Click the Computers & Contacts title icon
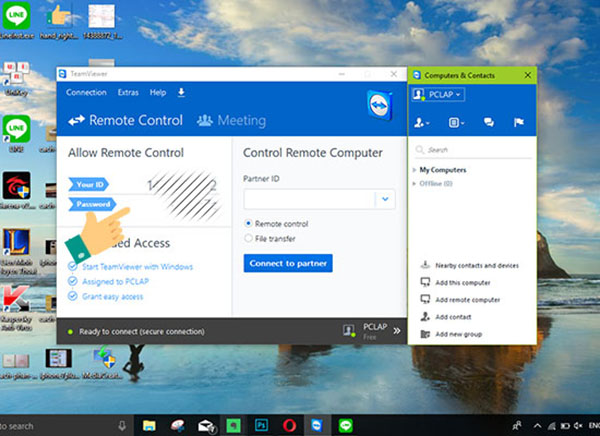 pos(417,75)
